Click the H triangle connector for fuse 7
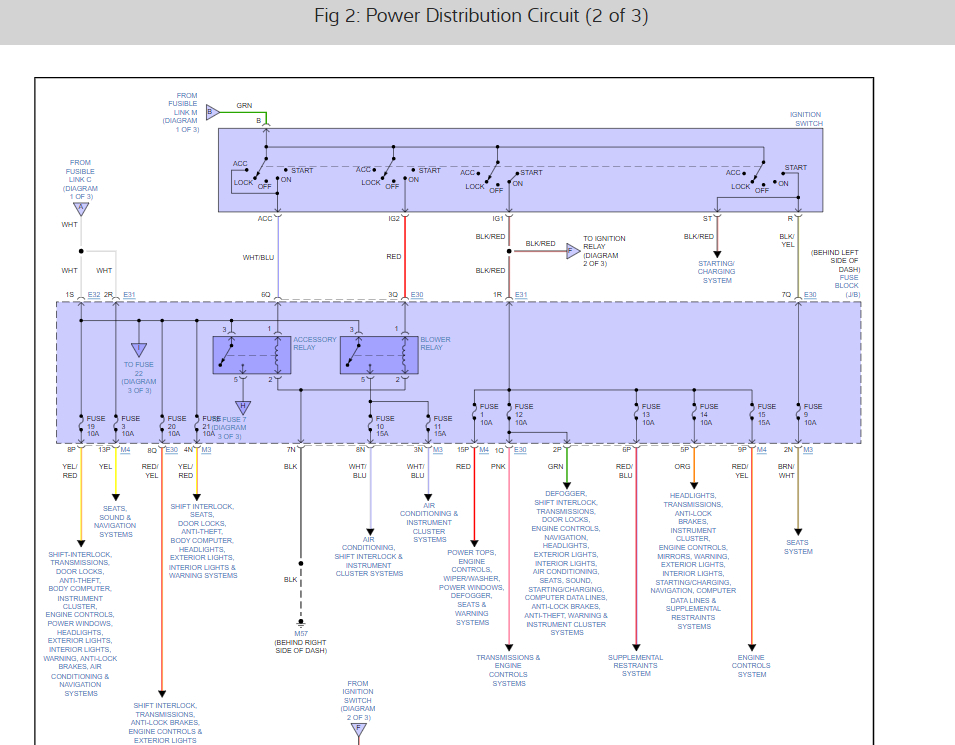The width and height of the screenshot is (955, 745). coord(243,408)
